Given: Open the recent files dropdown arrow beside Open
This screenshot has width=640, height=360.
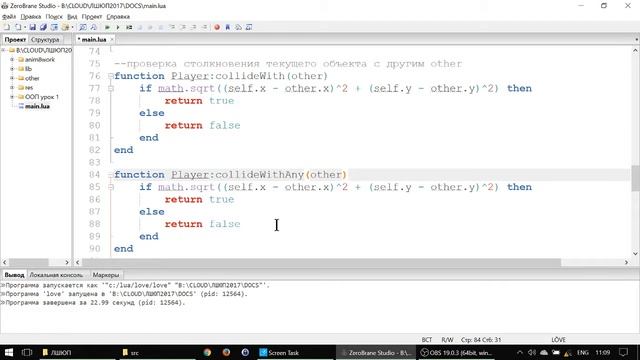Looking at the screenshot, I should pyautogui.click(x=24, y=27).
